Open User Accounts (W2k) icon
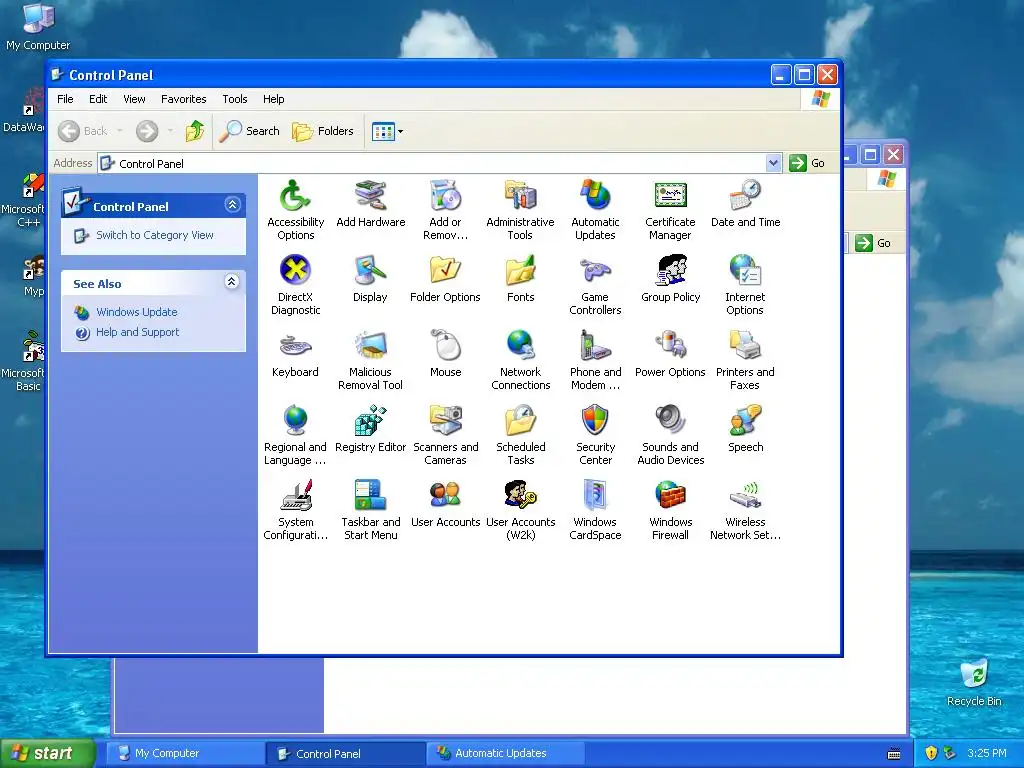 (520, 495)
